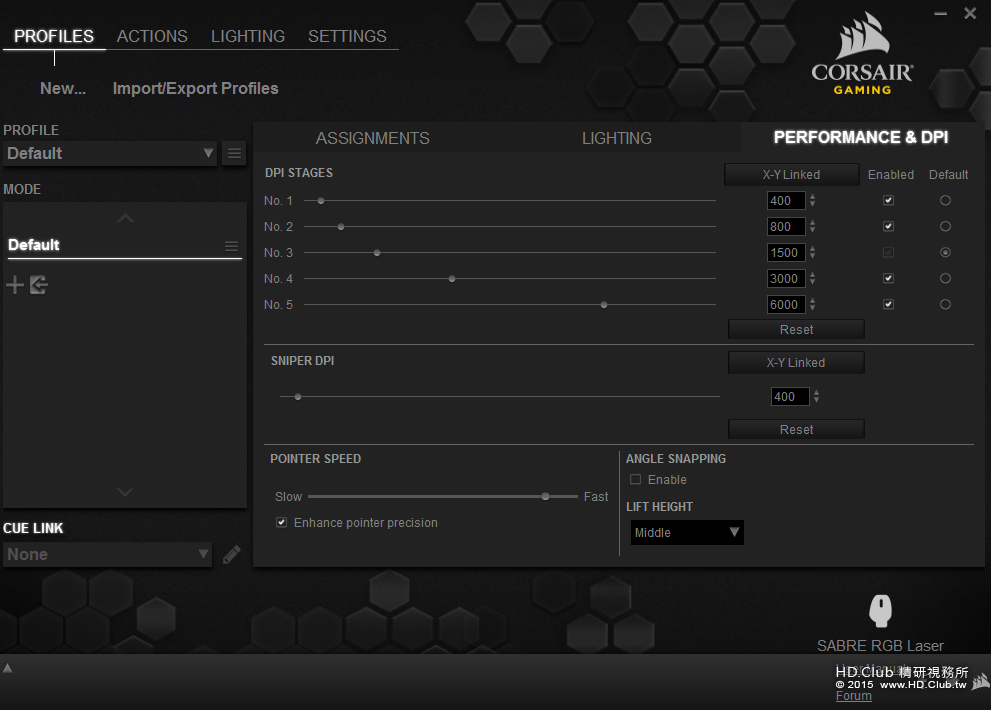Click the DPI stage No. 2 slider handle

pyautogui.click(x=341, y=226)
